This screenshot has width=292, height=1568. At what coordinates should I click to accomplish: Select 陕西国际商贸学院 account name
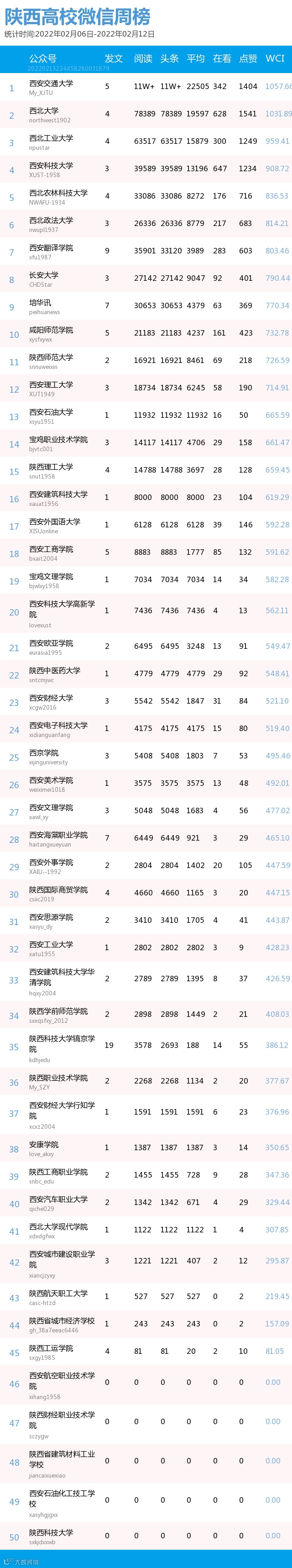58,890
